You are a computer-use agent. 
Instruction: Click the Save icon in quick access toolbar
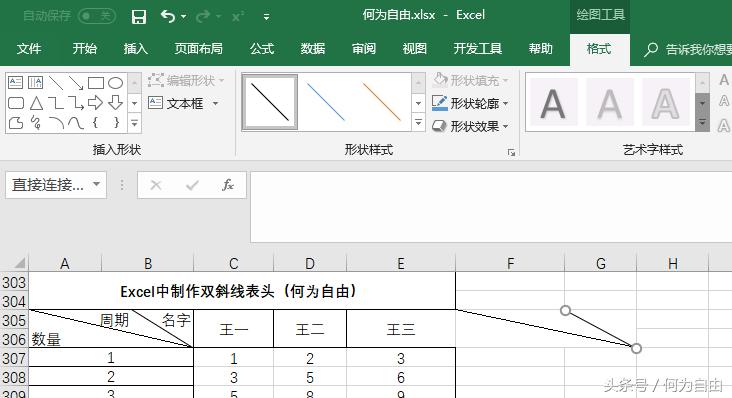pyautogui.click(x=139, y=17)
